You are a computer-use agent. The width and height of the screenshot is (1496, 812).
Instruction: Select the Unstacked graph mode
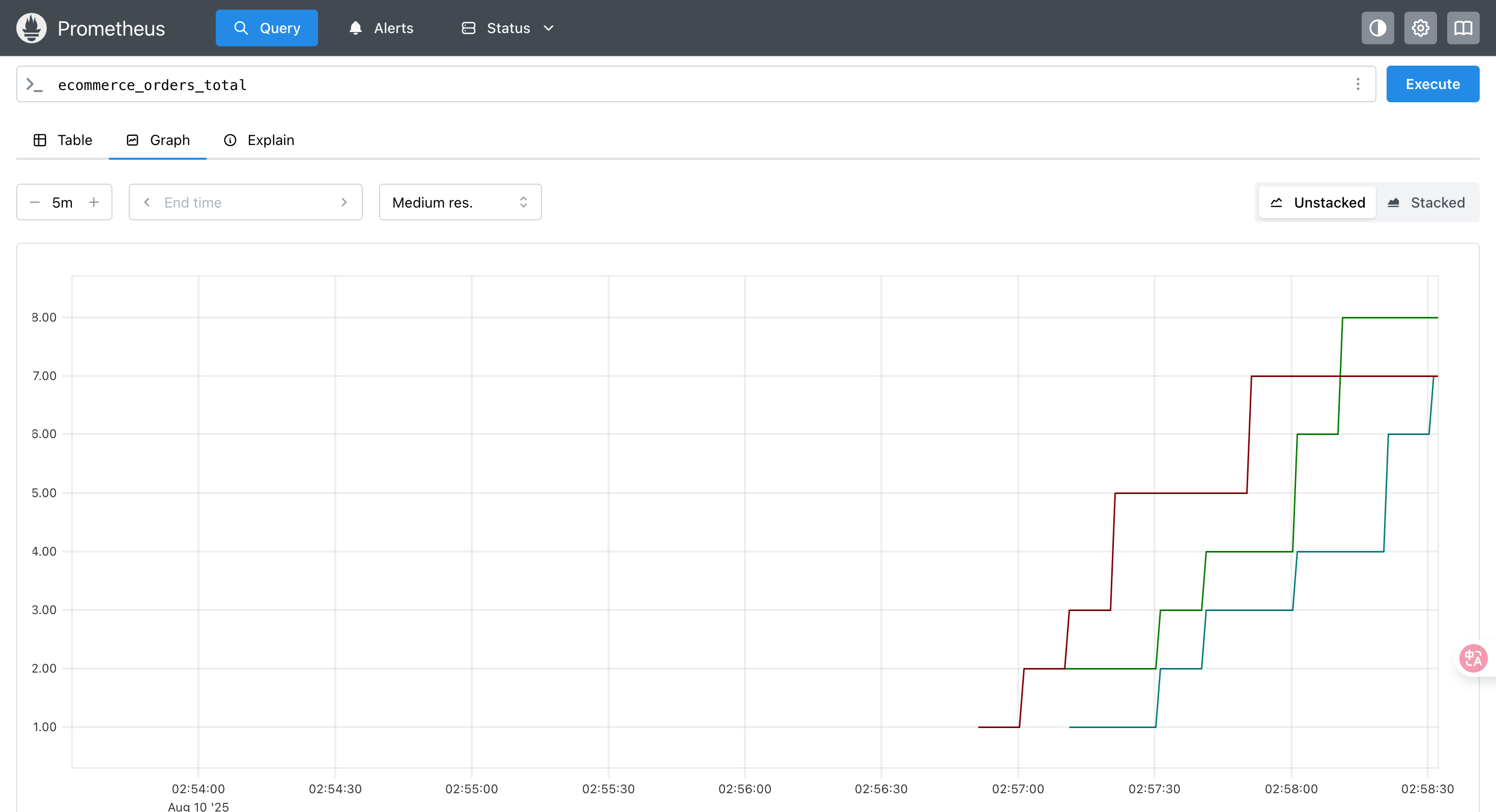coord(1317,202)
